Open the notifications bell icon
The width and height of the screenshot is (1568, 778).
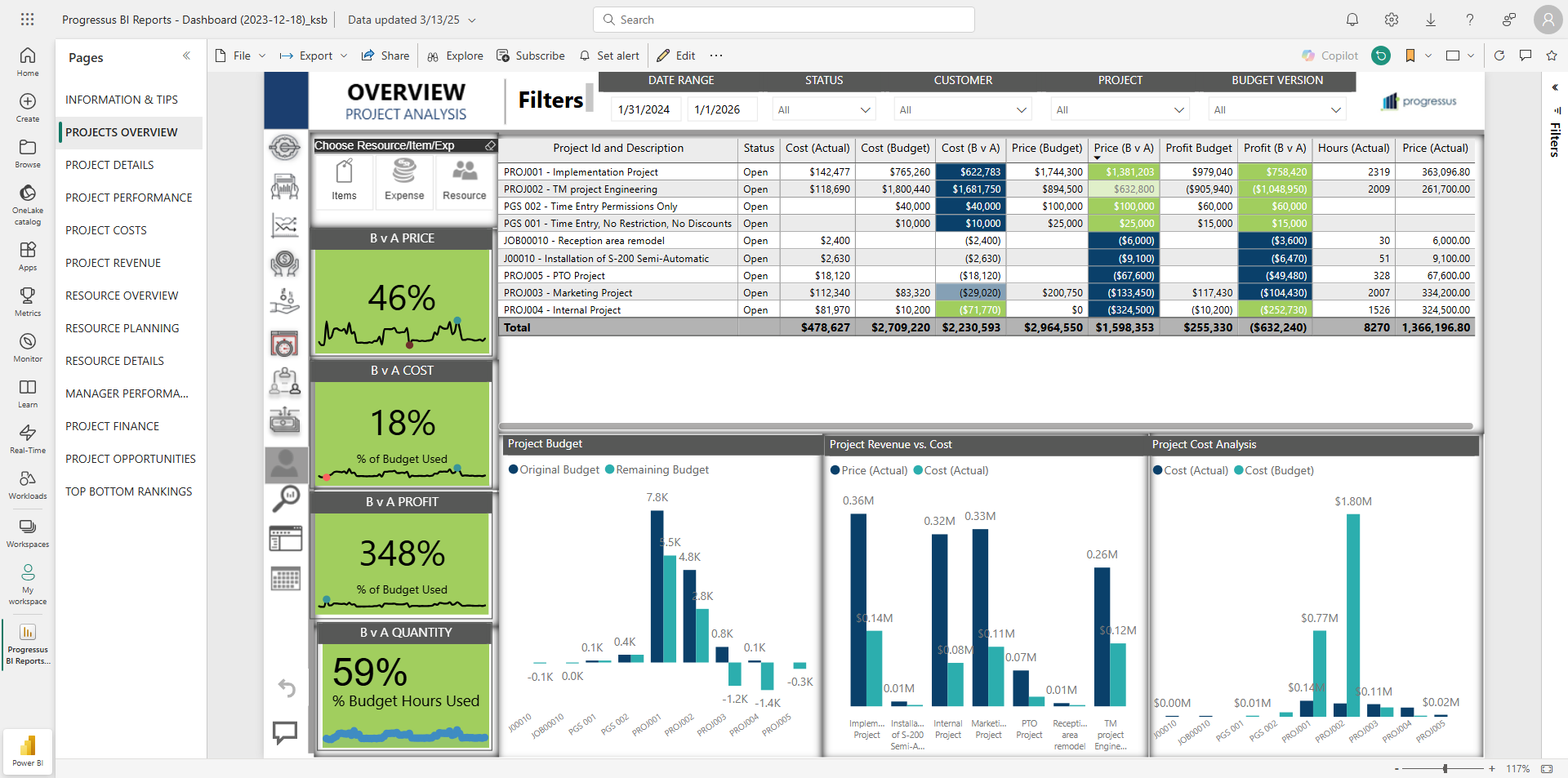1352,20
